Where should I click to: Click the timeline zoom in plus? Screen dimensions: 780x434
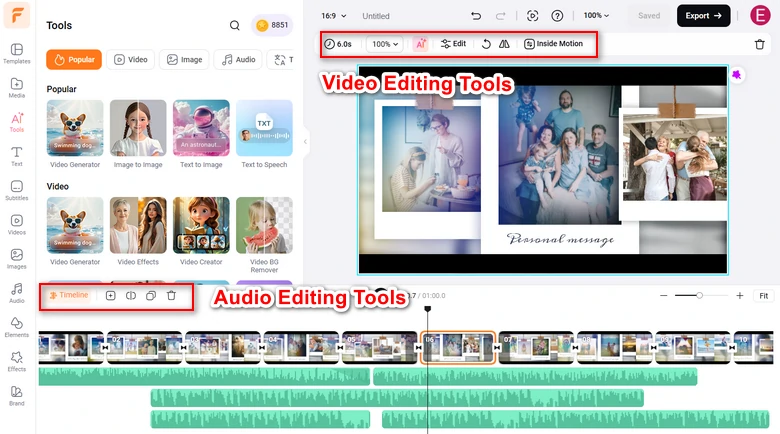(740, 296)
